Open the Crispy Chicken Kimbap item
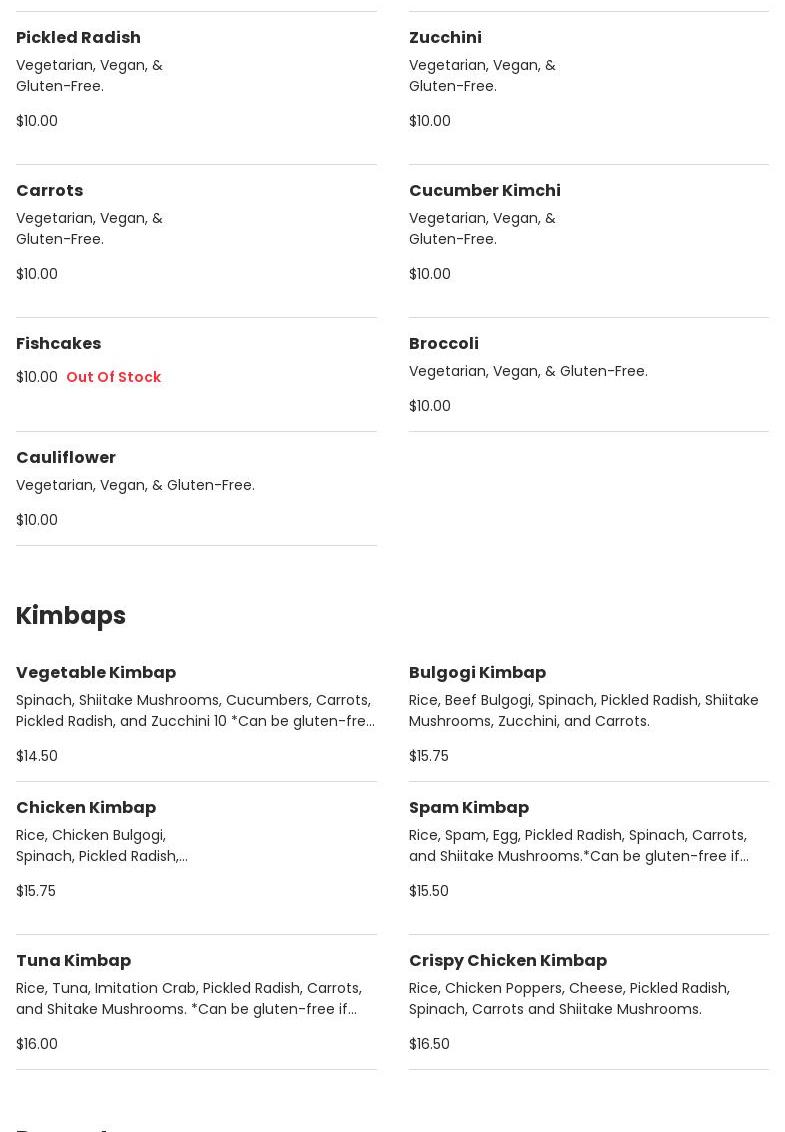 pyautogui.click(x=507, y=961)
